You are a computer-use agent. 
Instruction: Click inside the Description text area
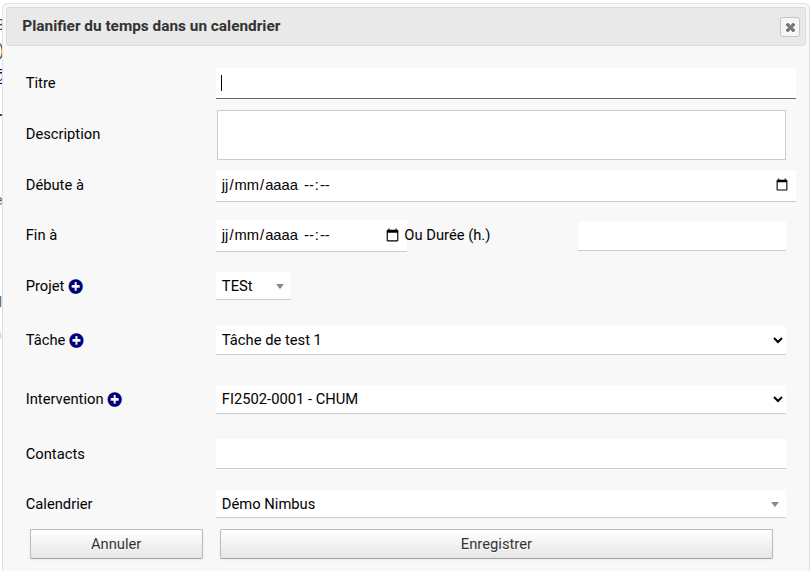500,134
